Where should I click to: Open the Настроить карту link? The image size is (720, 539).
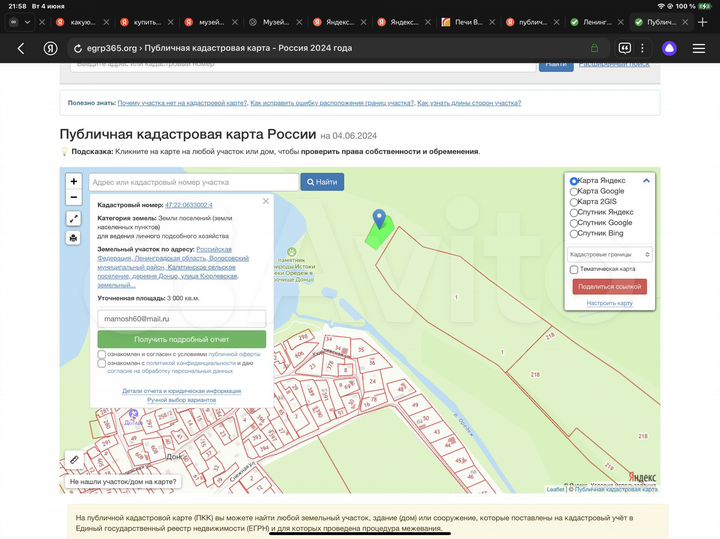pos(609,303)
